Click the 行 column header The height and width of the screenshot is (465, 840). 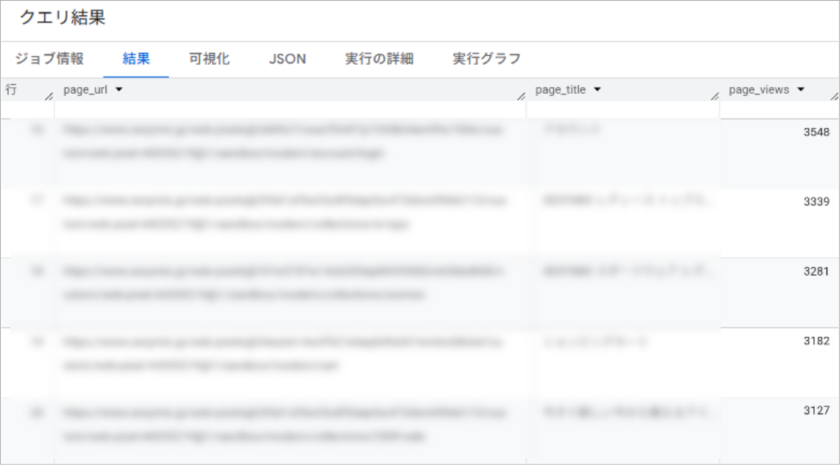tap(11, 90)
